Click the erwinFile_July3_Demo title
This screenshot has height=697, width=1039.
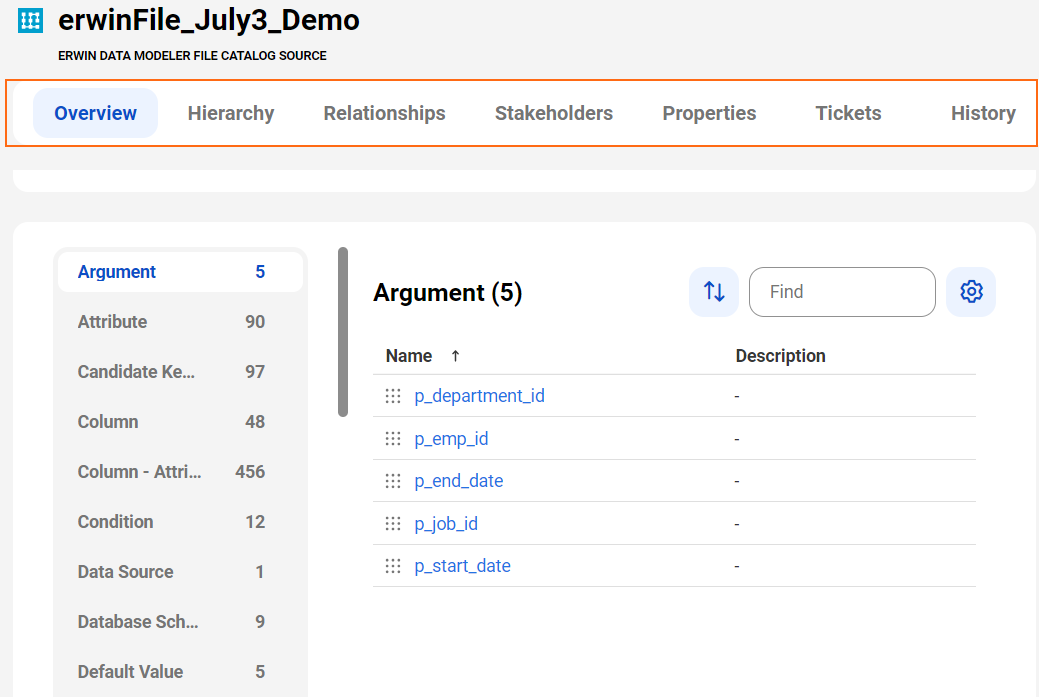[x=209, y=21]
